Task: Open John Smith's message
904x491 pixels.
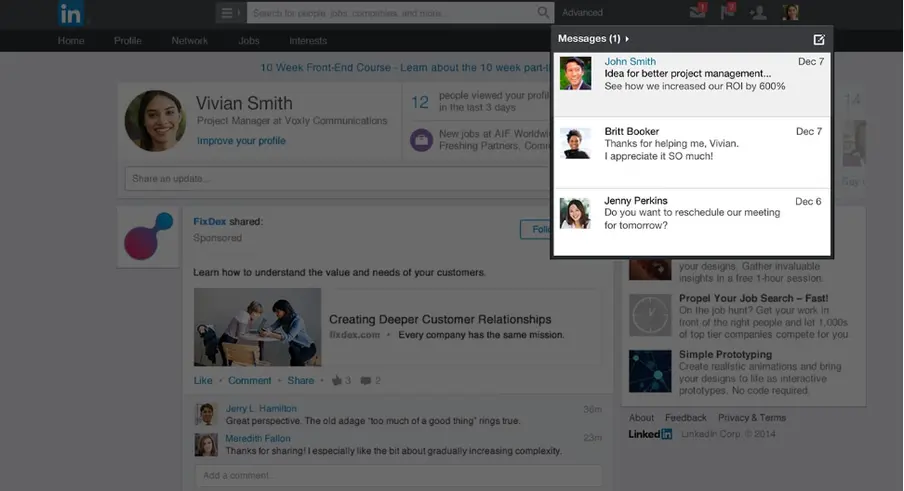Action: 691,74
